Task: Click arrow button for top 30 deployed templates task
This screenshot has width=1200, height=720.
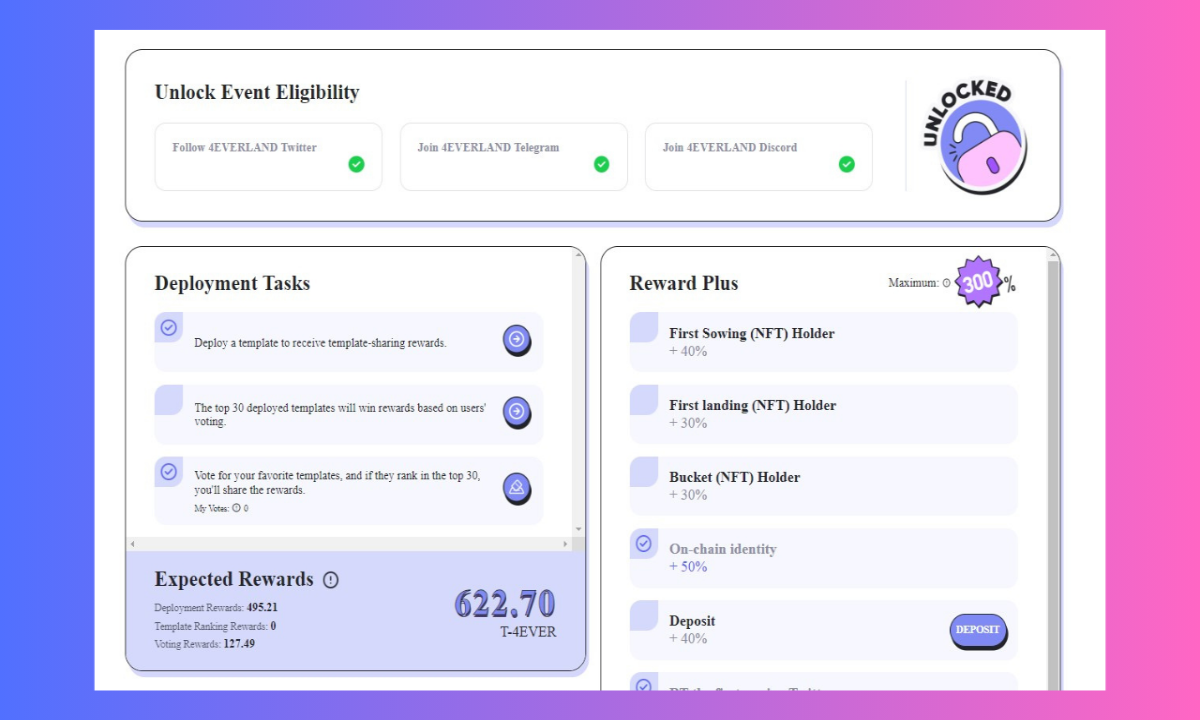Action: point(517,412)
